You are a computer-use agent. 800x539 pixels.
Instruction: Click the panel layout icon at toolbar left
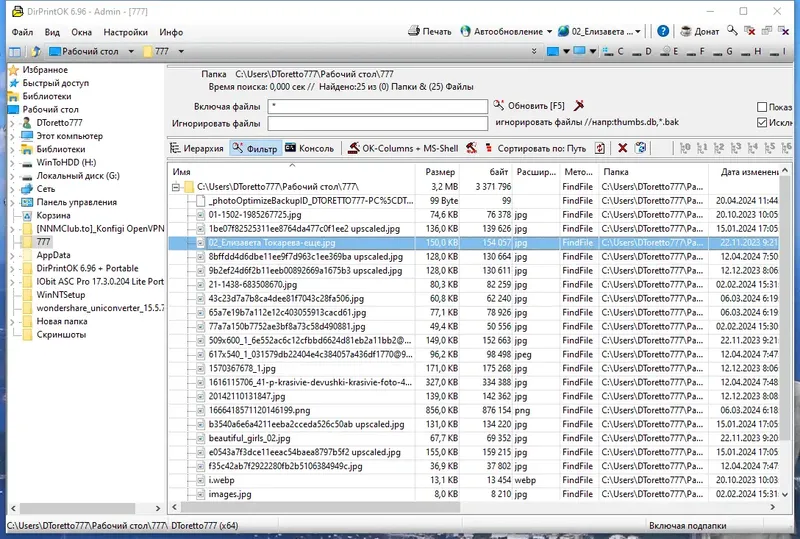(15, 52)
